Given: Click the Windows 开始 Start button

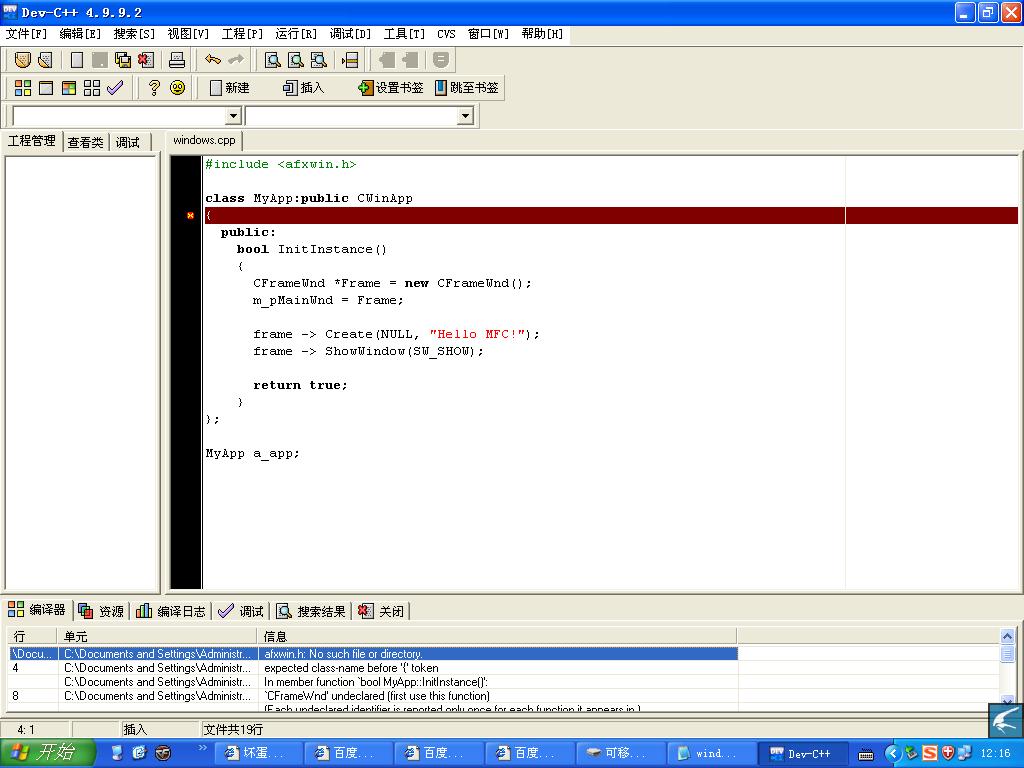Looking at the screenshot, I should tap(47, 753).
